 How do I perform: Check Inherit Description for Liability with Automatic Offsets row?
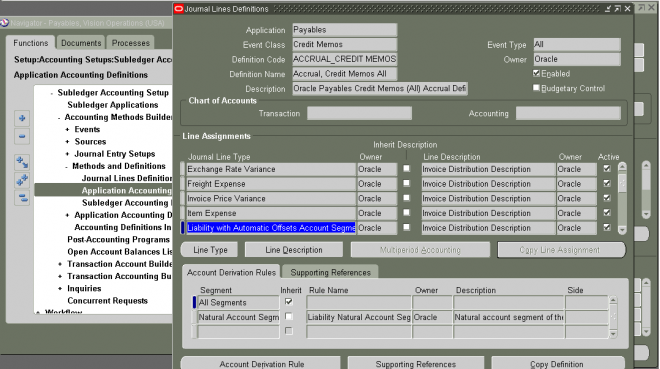[x=407, y=227]
